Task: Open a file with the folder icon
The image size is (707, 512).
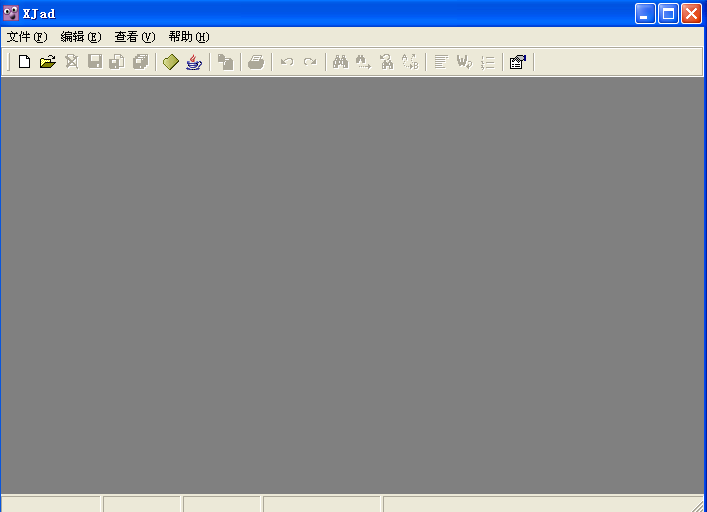Action: coord(48,62)
